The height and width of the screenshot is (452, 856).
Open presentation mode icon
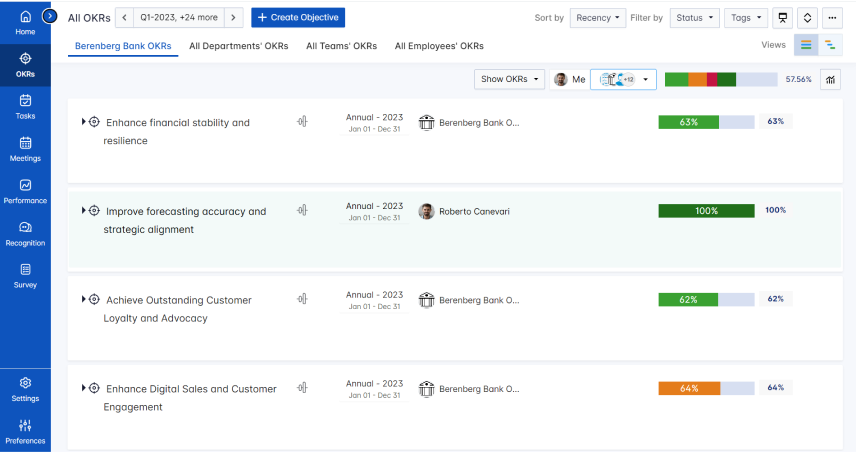coord(782,17)
